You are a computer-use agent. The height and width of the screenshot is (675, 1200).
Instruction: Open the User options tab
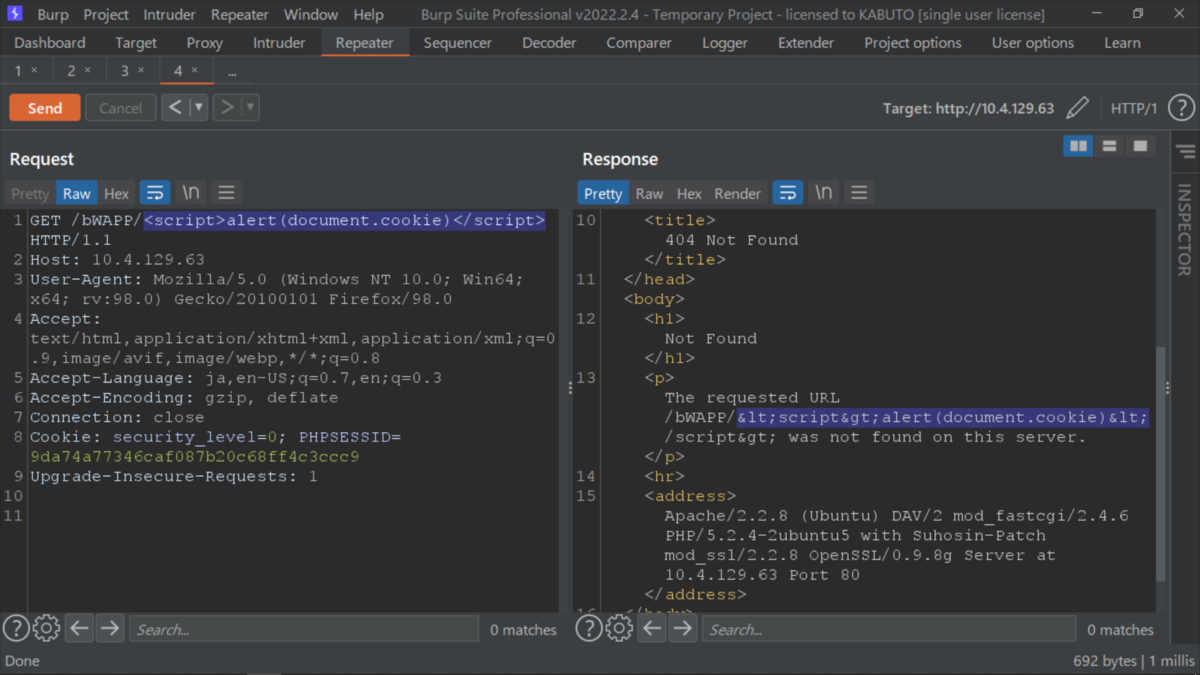click(x=1033, y=43)
